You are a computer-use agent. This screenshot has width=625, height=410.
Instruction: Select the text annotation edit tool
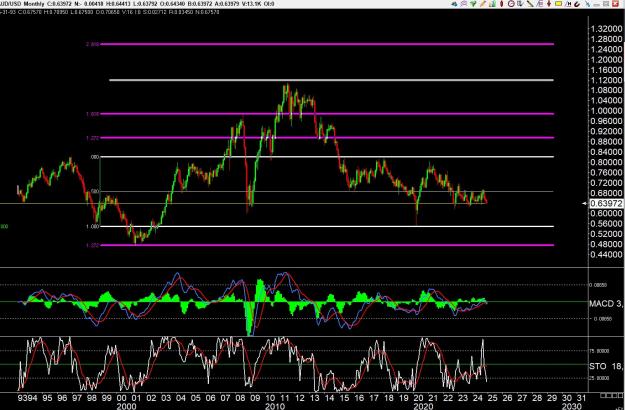pyautogui.click(x=521, y=4)
